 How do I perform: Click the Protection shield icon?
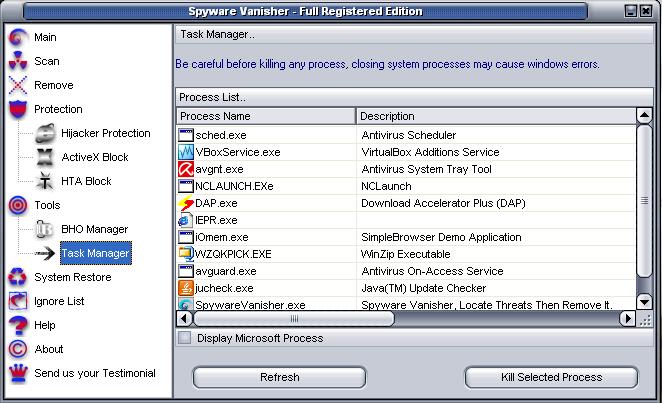pyautogui.click(x=18, y=109)
